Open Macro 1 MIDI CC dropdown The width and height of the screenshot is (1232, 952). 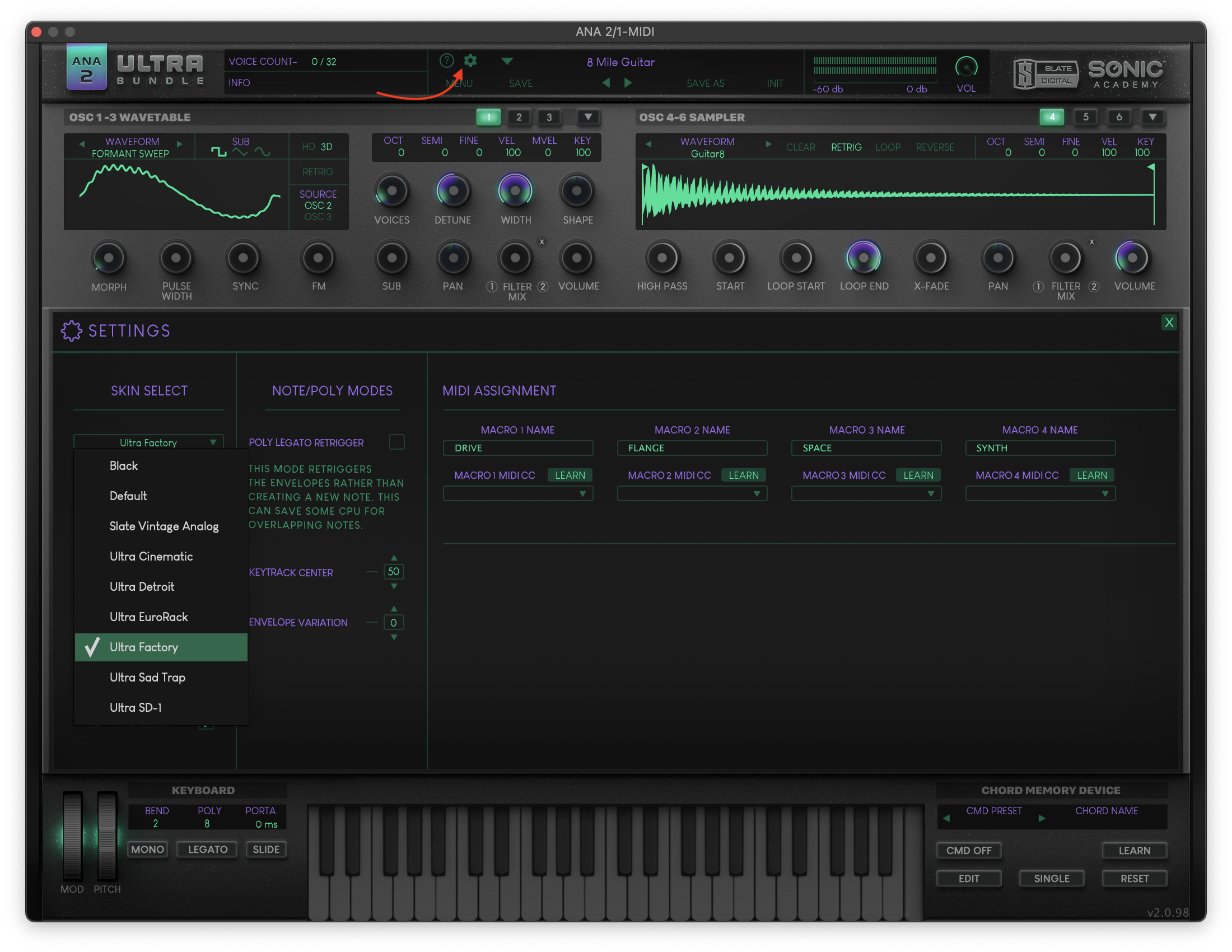[518, 494]
